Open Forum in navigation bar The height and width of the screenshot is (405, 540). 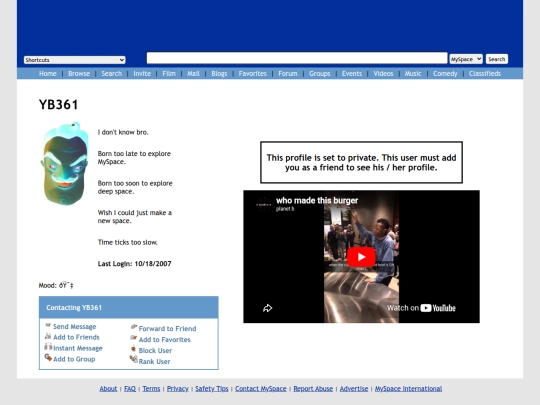[288, 74]
